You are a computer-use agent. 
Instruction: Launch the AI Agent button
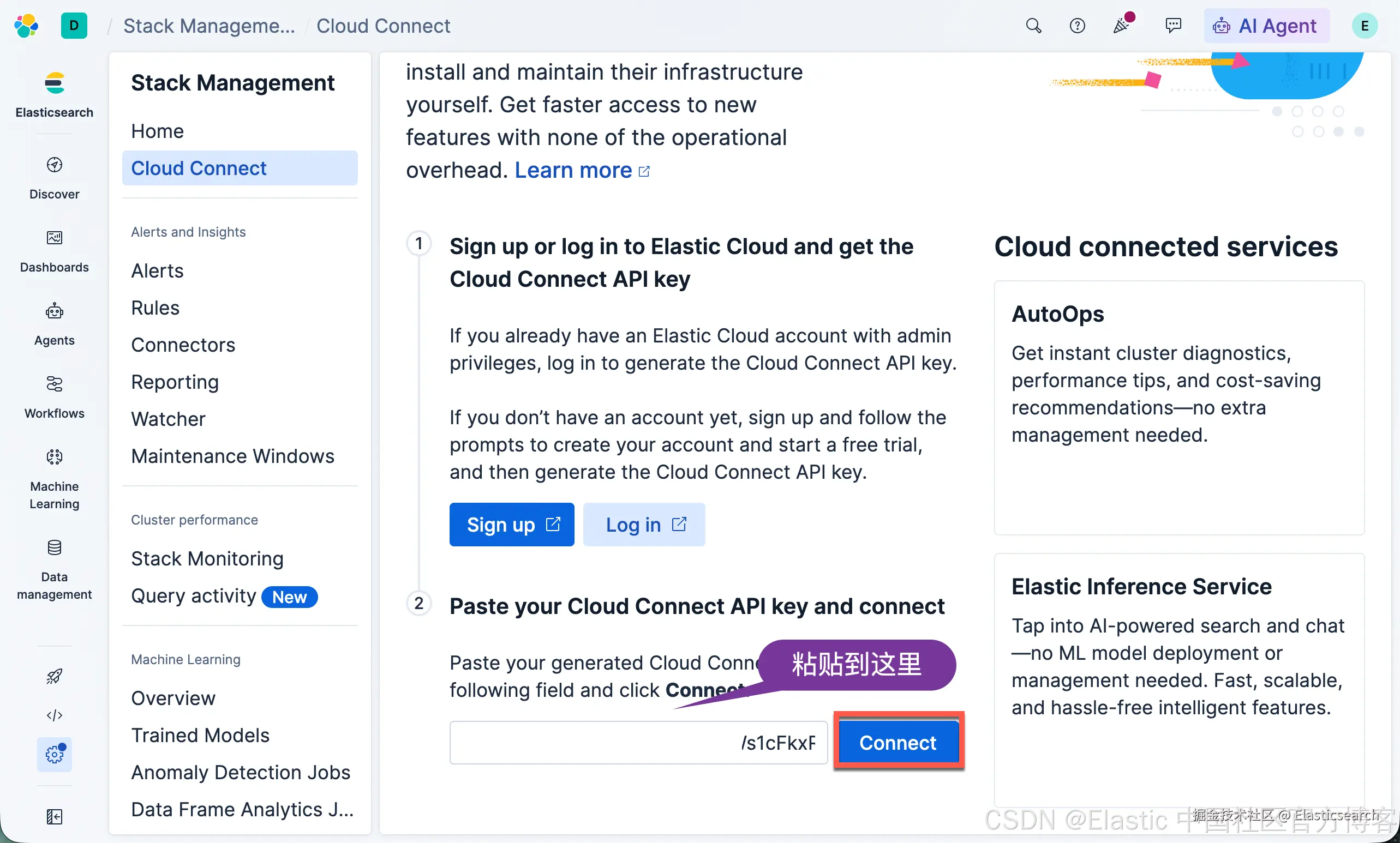click(1266, 26)
